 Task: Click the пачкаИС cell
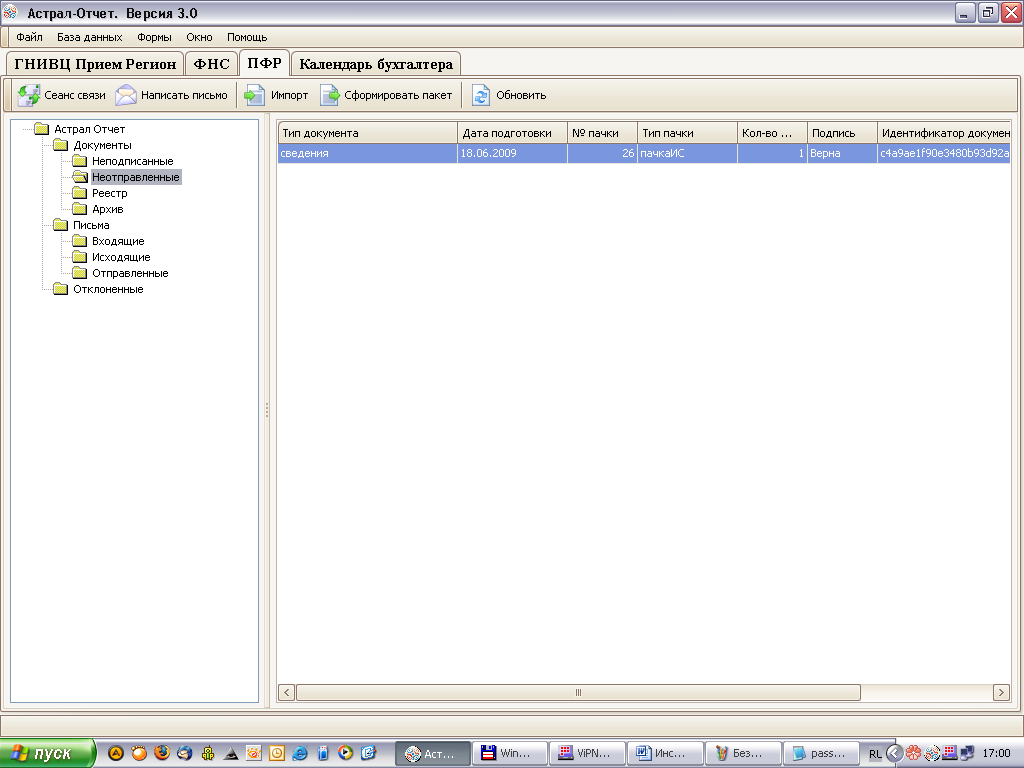pos(687,153)
